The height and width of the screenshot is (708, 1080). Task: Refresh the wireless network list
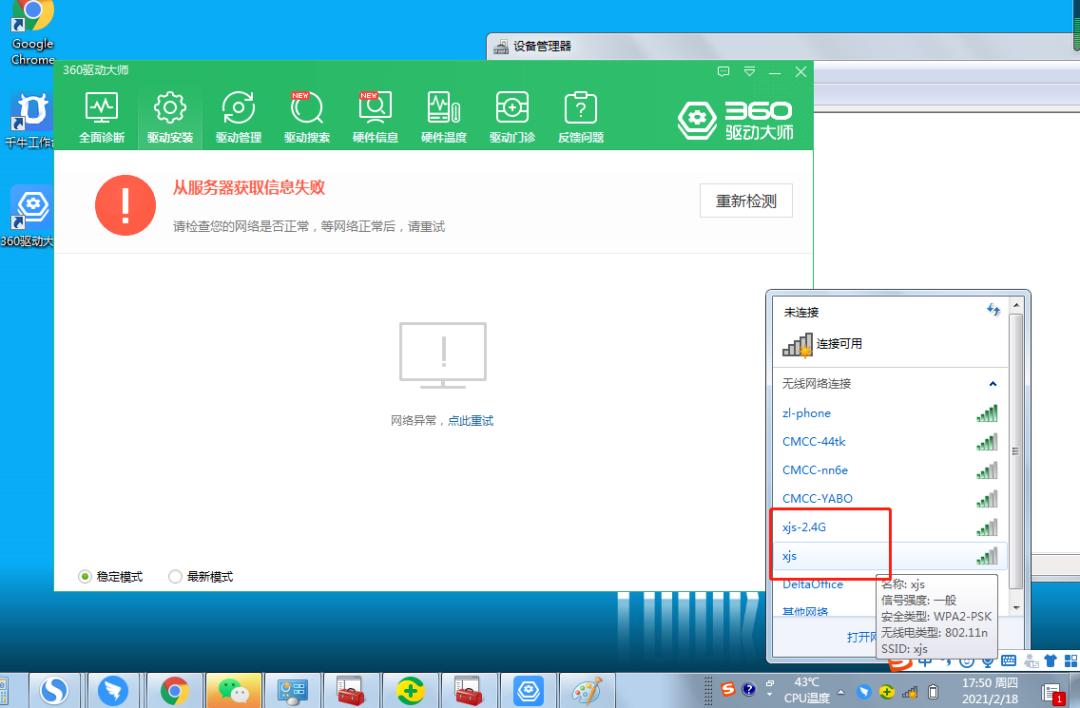click(x=992, y=310)
